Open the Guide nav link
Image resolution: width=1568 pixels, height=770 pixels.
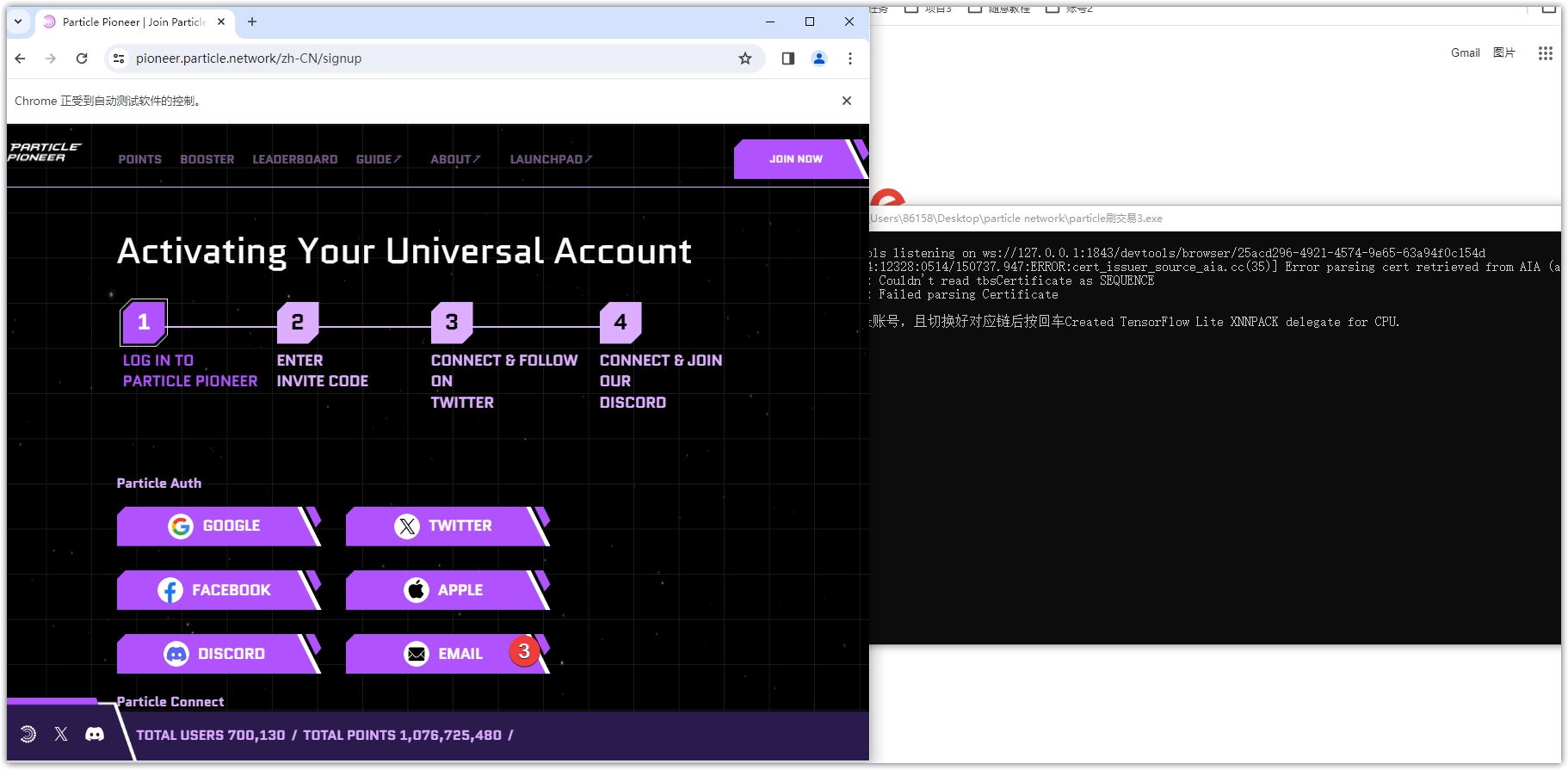coord(378,159)
